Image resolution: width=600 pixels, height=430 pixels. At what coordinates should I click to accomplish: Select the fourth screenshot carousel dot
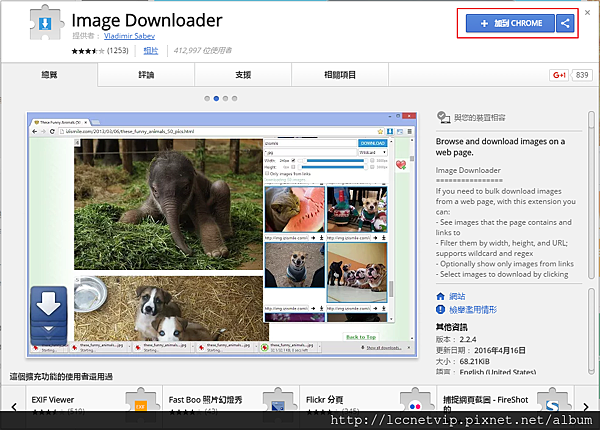point(235,98)
